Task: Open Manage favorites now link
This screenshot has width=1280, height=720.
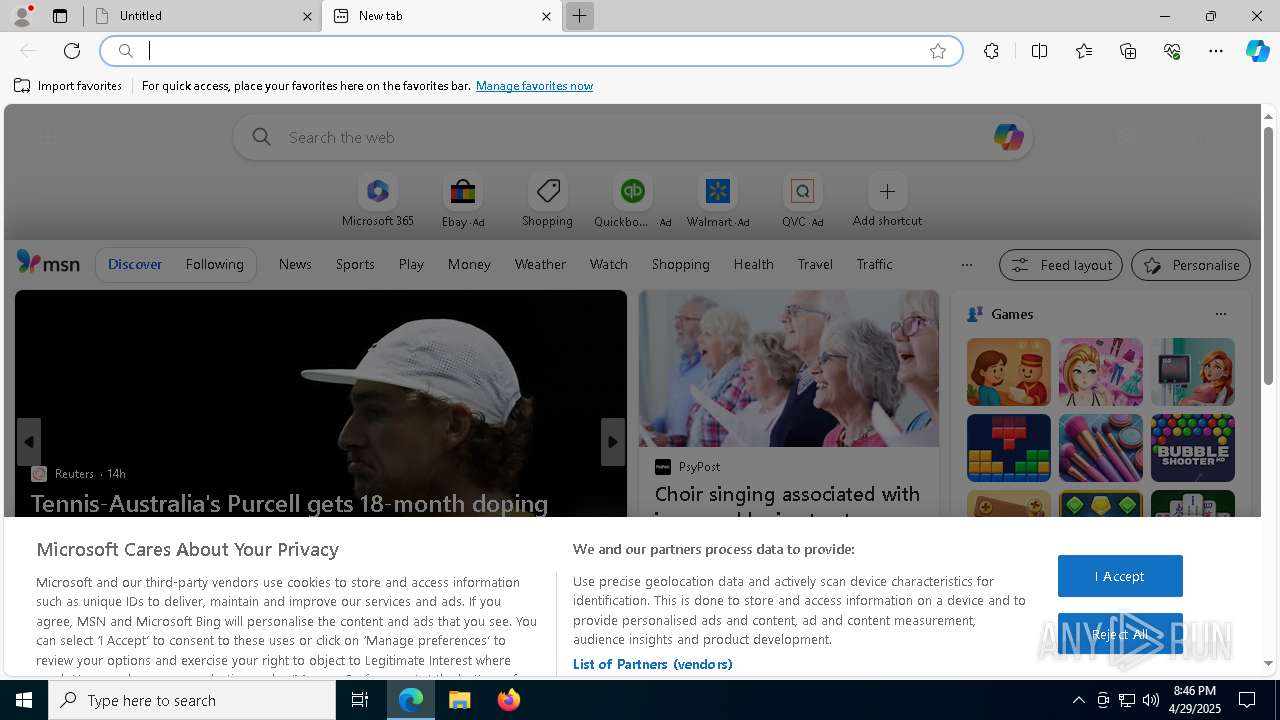Action: (x=534, y=86)
